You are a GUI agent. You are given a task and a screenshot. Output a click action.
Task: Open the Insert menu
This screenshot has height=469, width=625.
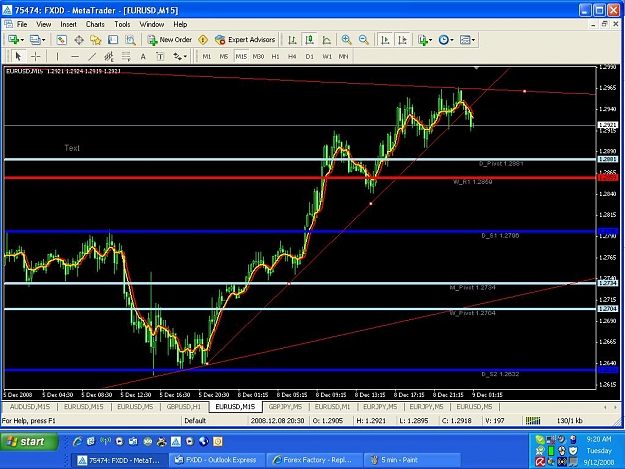[x=68, y=24]
